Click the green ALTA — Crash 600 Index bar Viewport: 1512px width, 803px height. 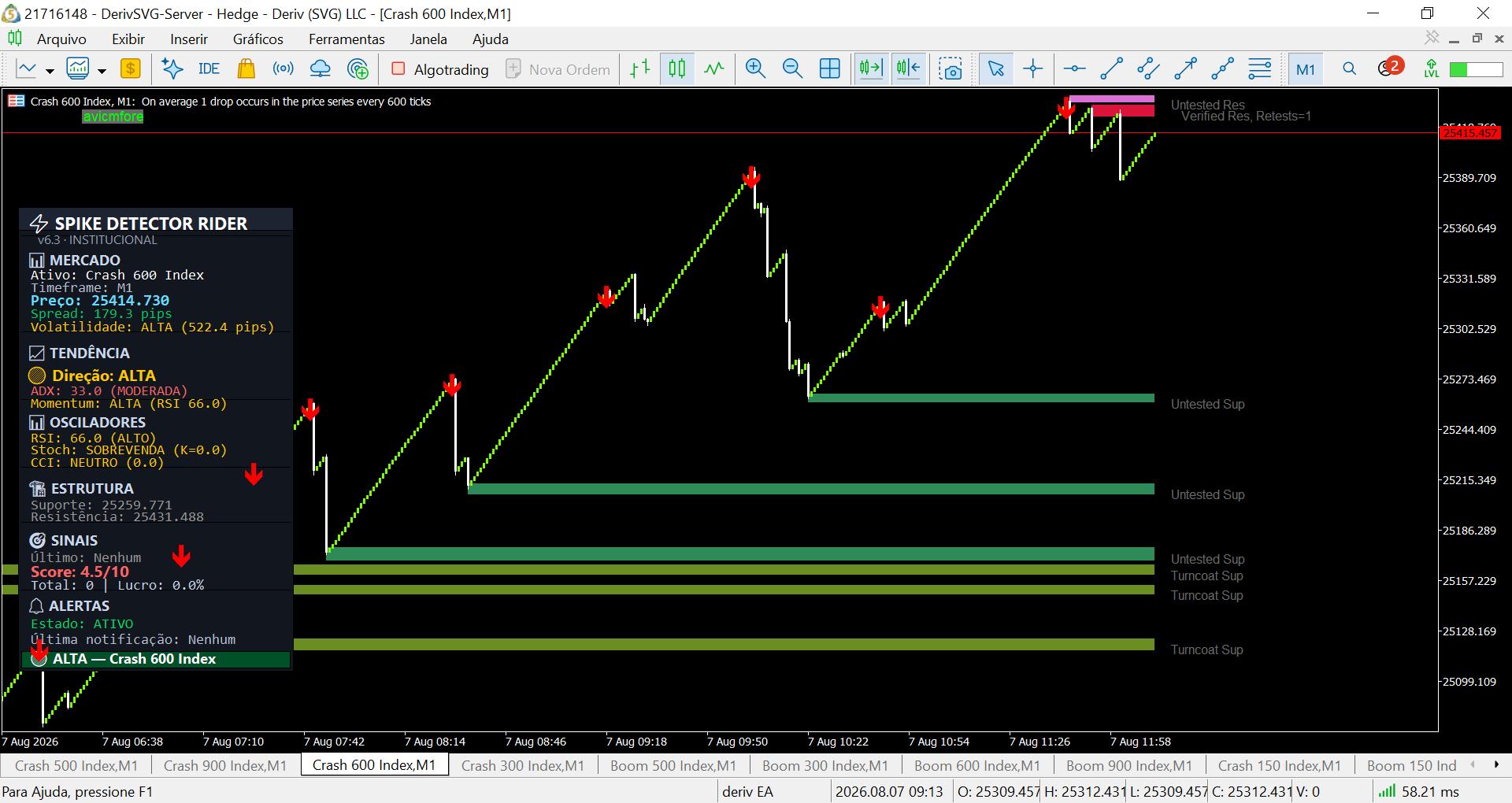[x=156, y=659]
